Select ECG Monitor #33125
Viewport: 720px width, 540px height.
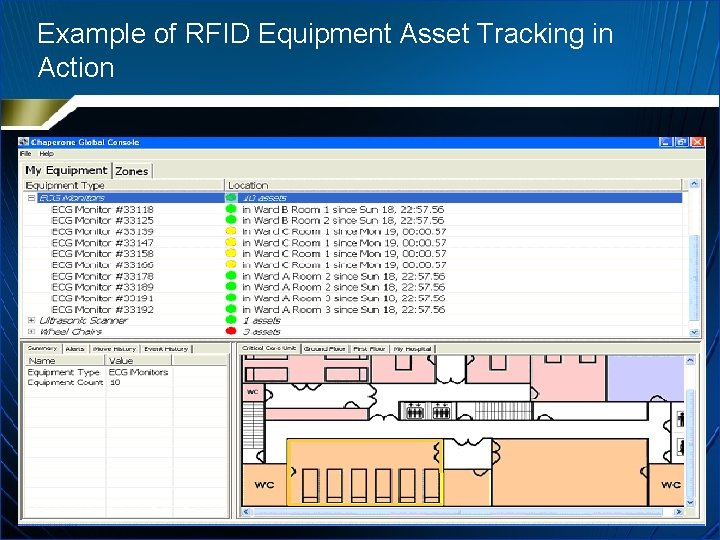point(102,220)
